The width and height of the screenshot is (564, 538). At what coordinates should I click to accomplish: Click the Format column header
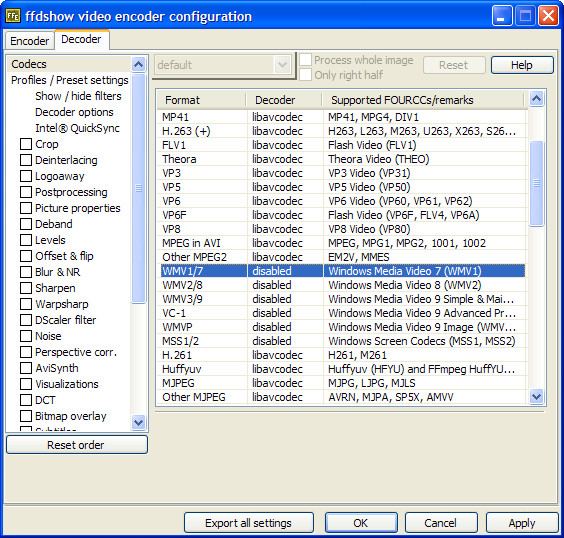(202, 100)
